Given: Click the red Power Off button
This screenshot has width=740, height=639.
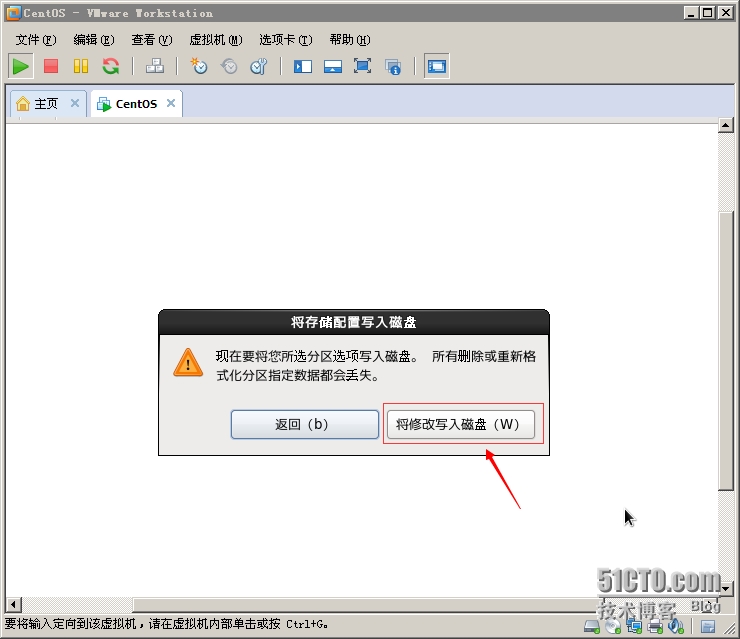Looking at the screenshot, I should pos(50,66).
